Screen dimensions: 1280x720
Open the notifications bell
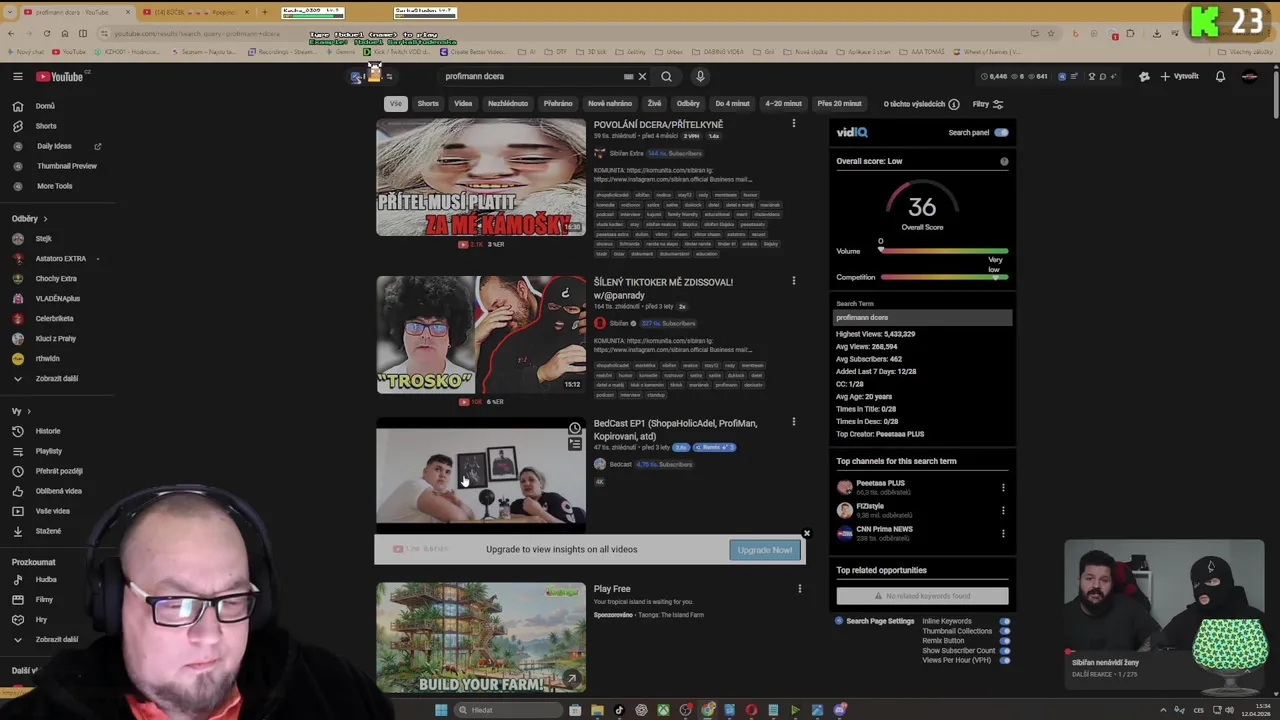1220,76
